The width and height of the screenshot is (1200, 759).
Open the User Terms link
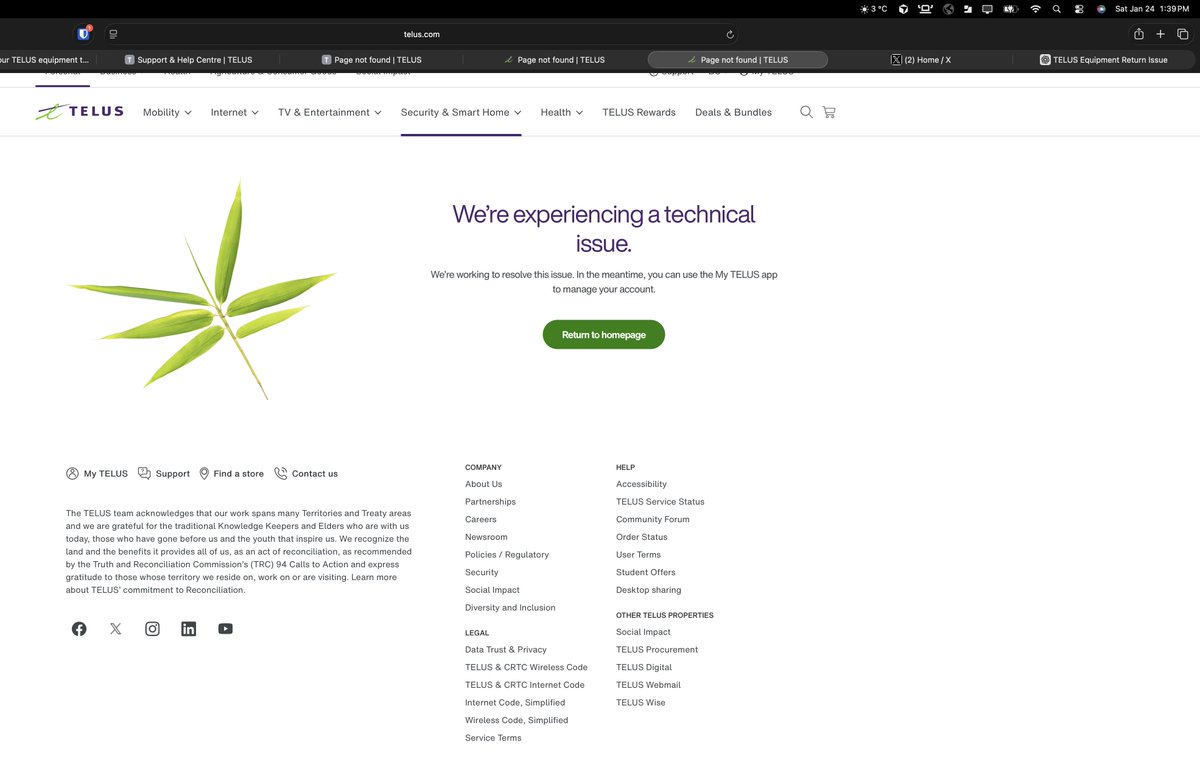click(638, 555)
